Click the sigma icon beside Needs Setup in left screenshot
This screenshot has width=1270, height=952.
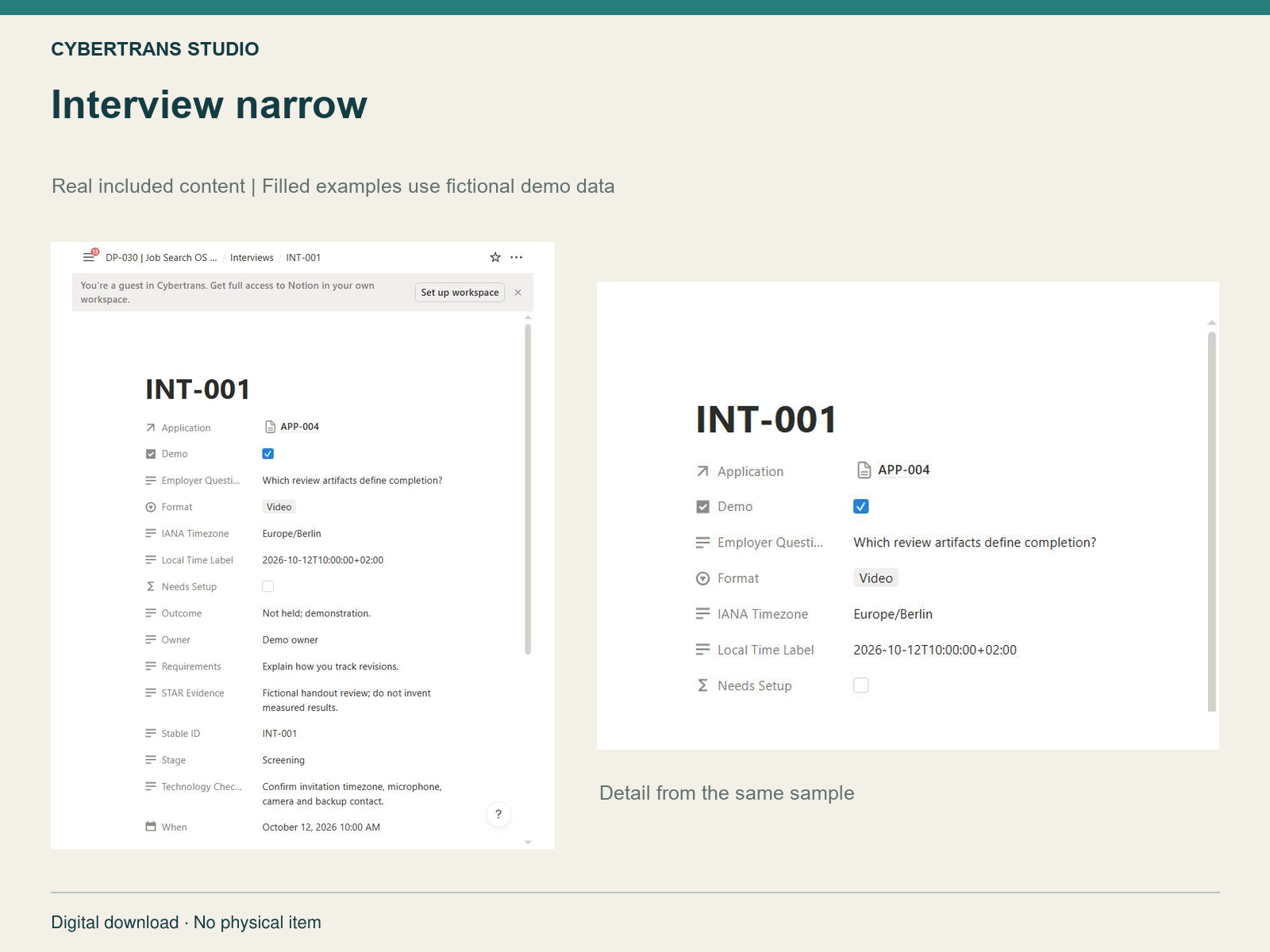click(151, 586)
